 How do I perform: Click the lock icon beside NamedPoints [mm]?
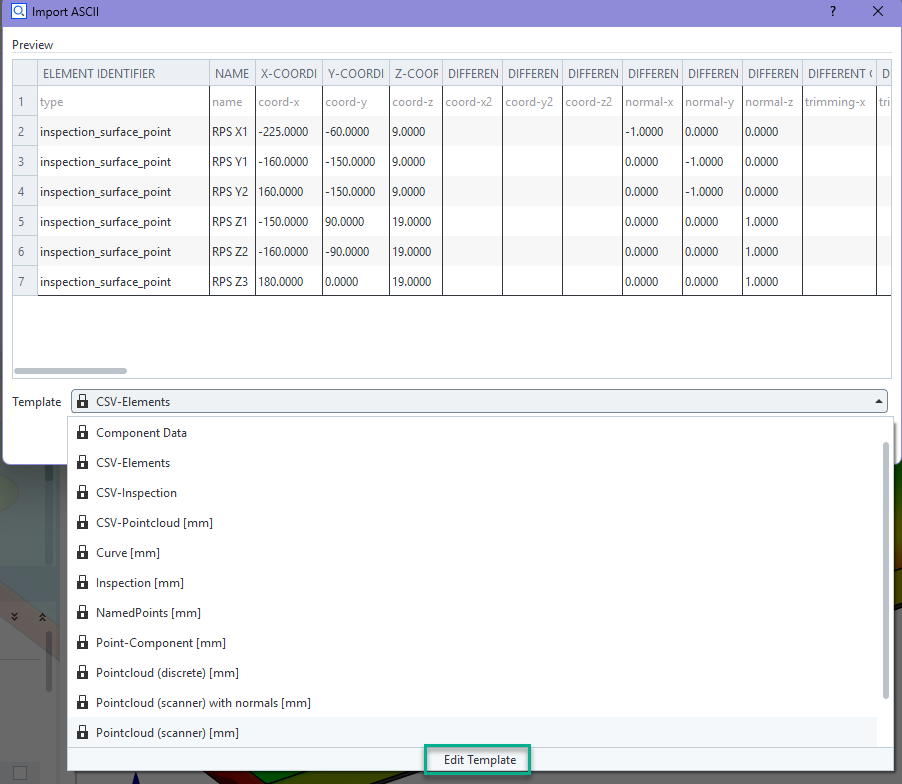coord(83,613)
